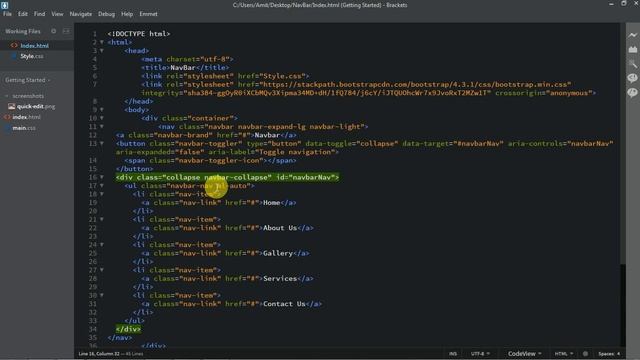
Task: Open the Edit menu
Action: click(23, 14)
